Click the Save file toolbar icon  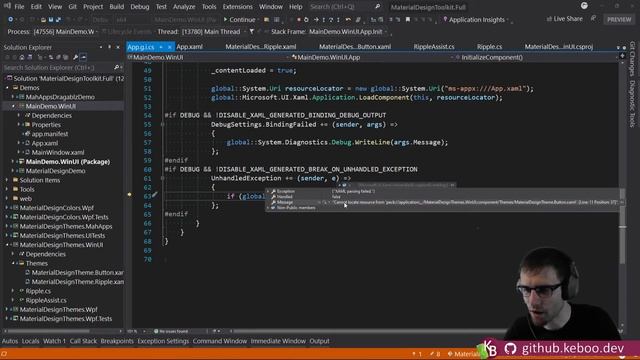pos(51,20)
